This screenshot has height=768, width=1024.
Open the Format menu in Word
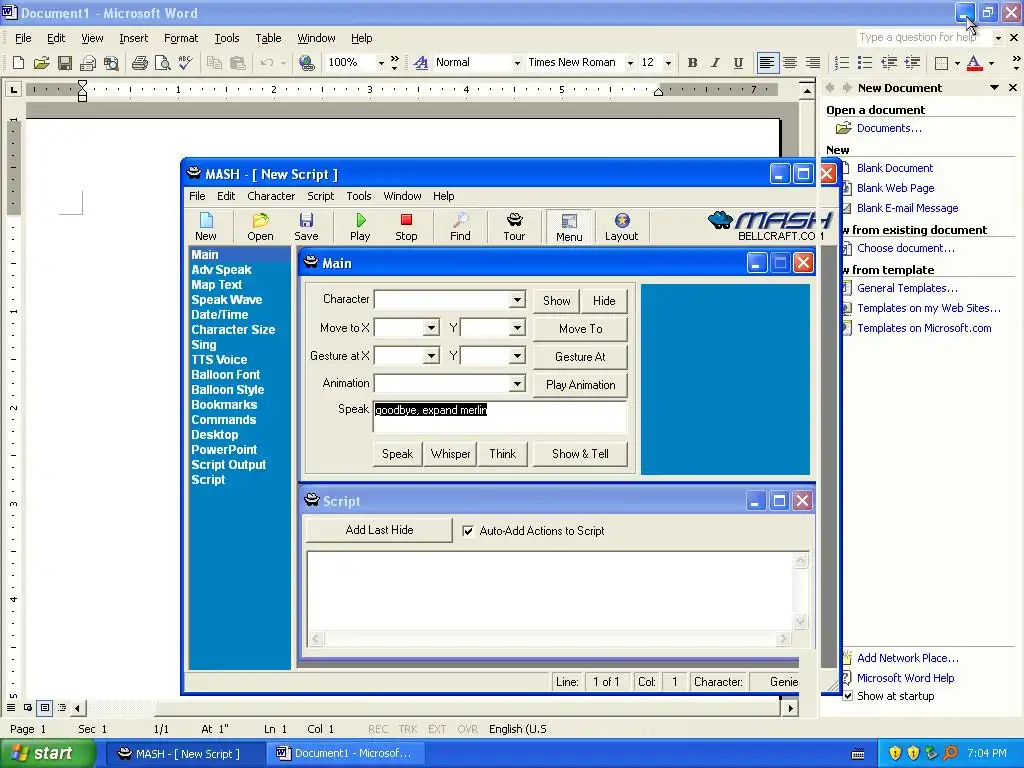coord(181,39)
